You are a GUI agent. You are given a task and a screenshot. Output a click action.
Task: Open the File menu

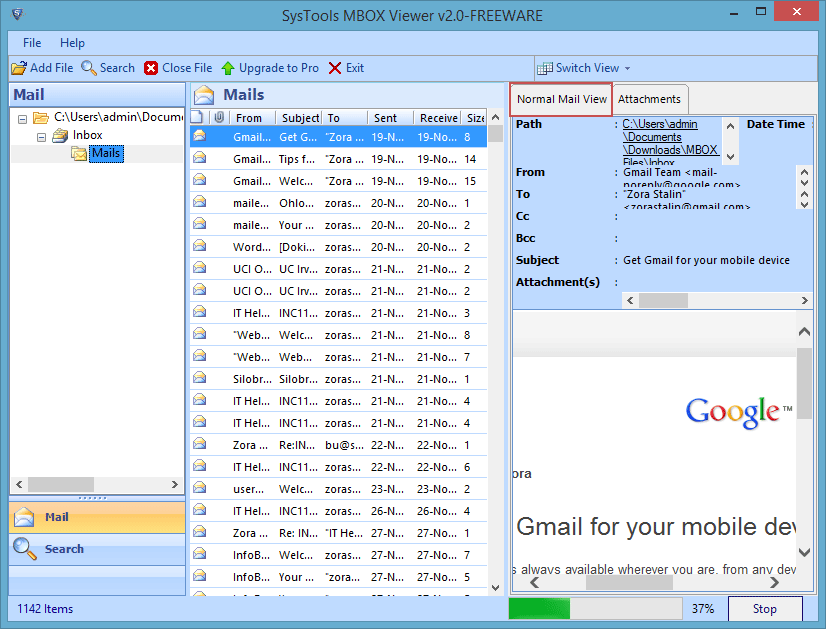[x=32, y=43]
